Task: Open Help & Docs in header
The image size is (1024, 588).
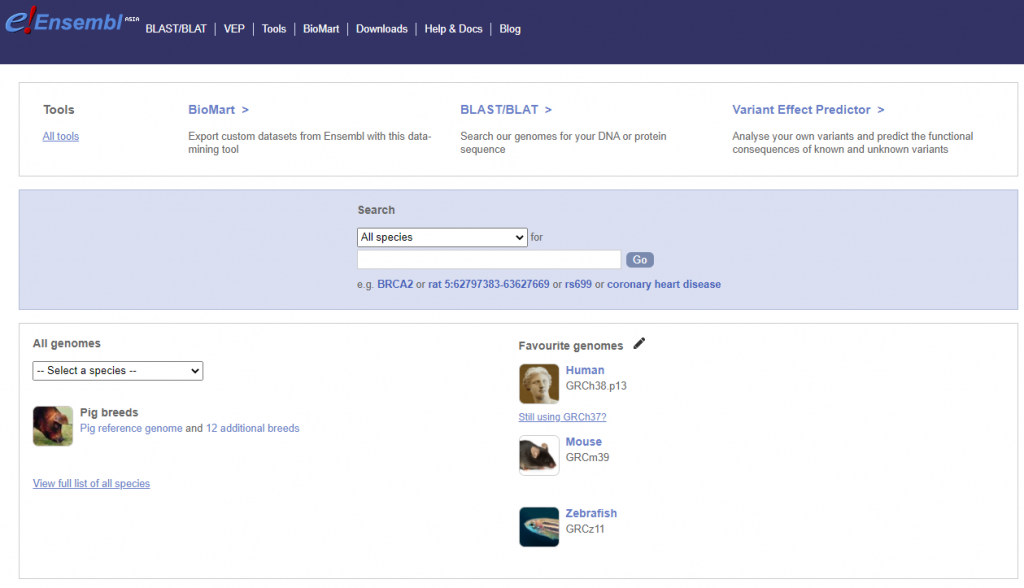Action: coord(453,29)
